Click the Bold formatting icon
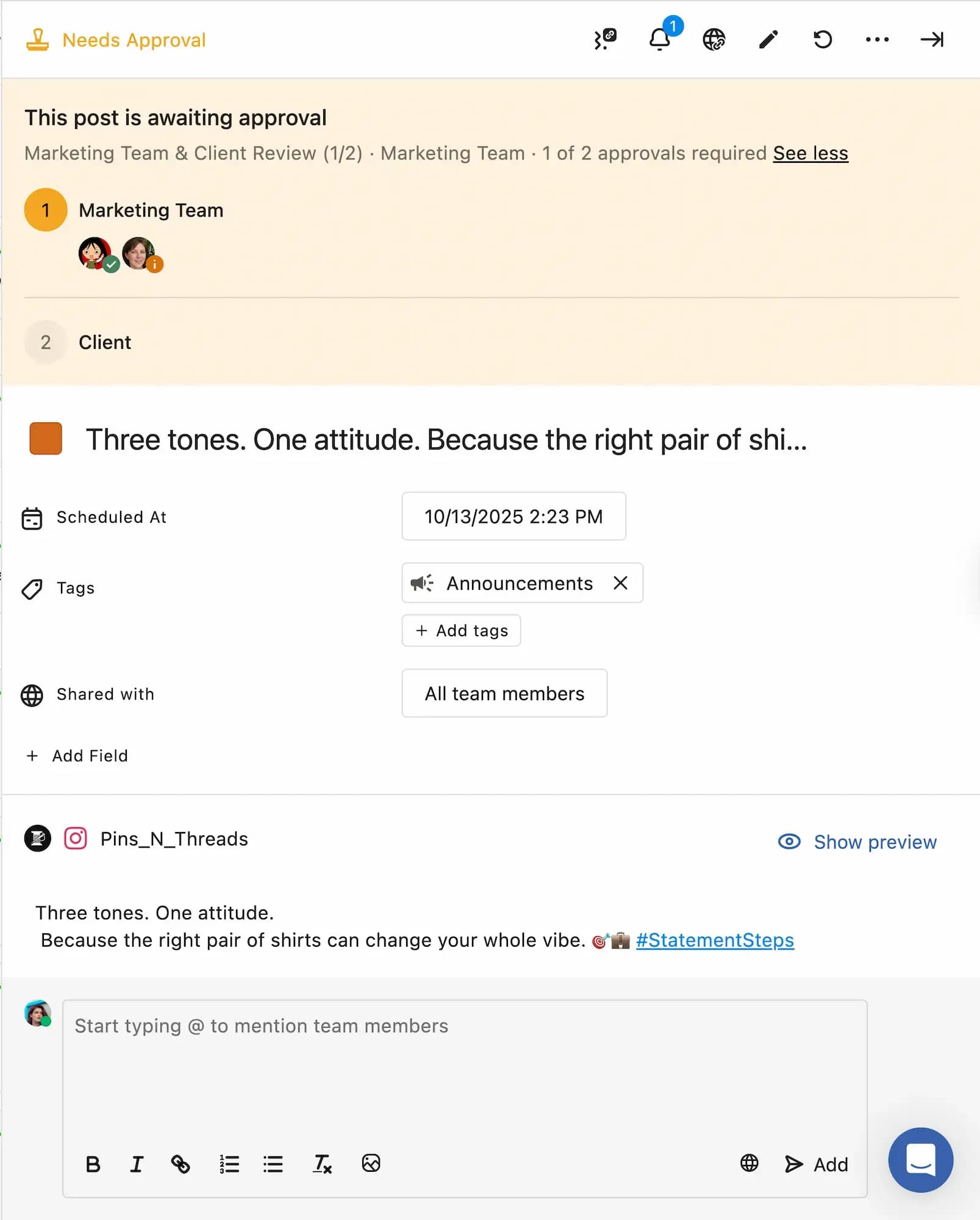This screenshot has height=1220, width=980. [x=93, y=1164]
